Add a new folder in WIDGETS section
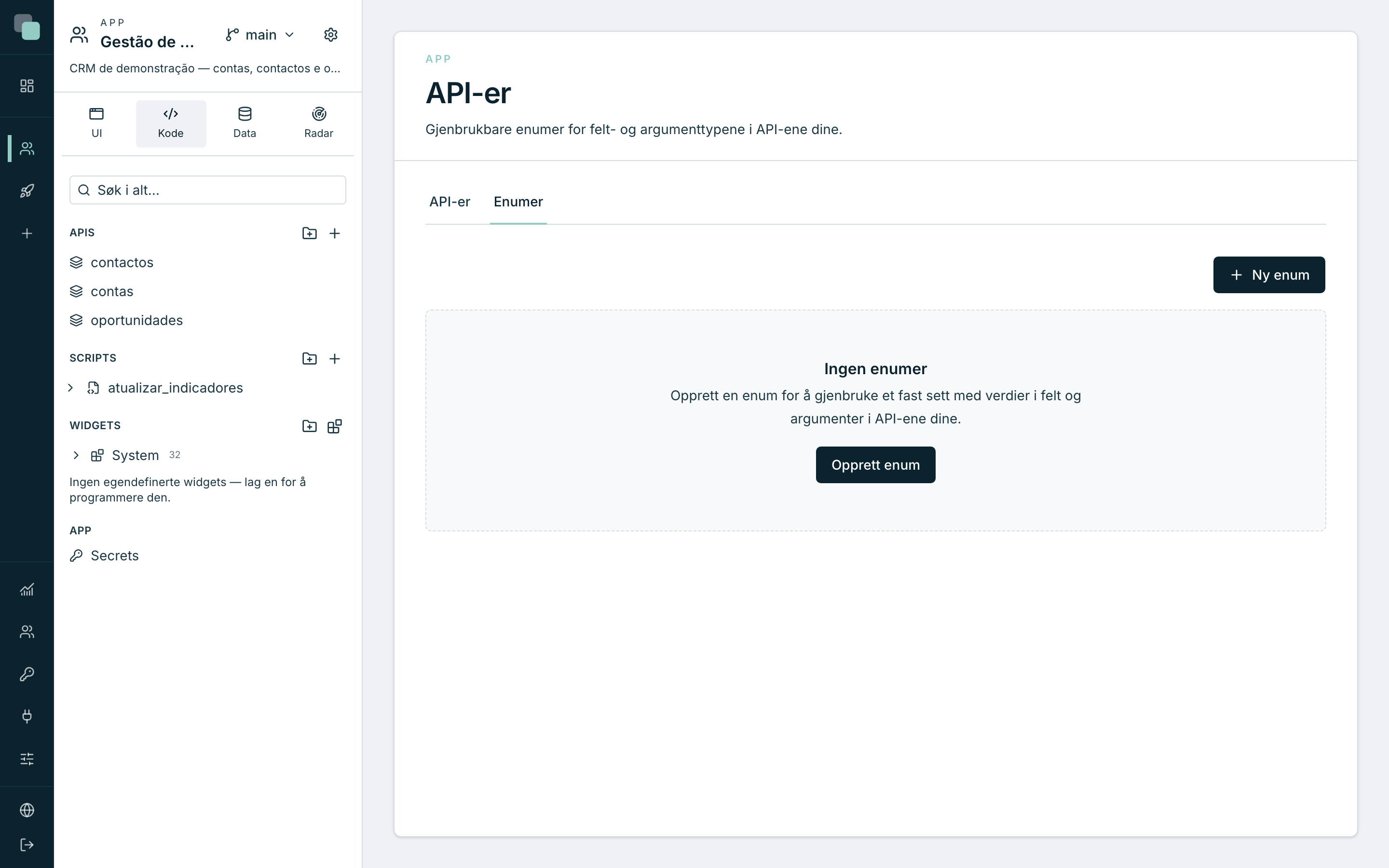The width and height of the screenshot is (1389, 868). pyautogui.click(x=309, y=426)
